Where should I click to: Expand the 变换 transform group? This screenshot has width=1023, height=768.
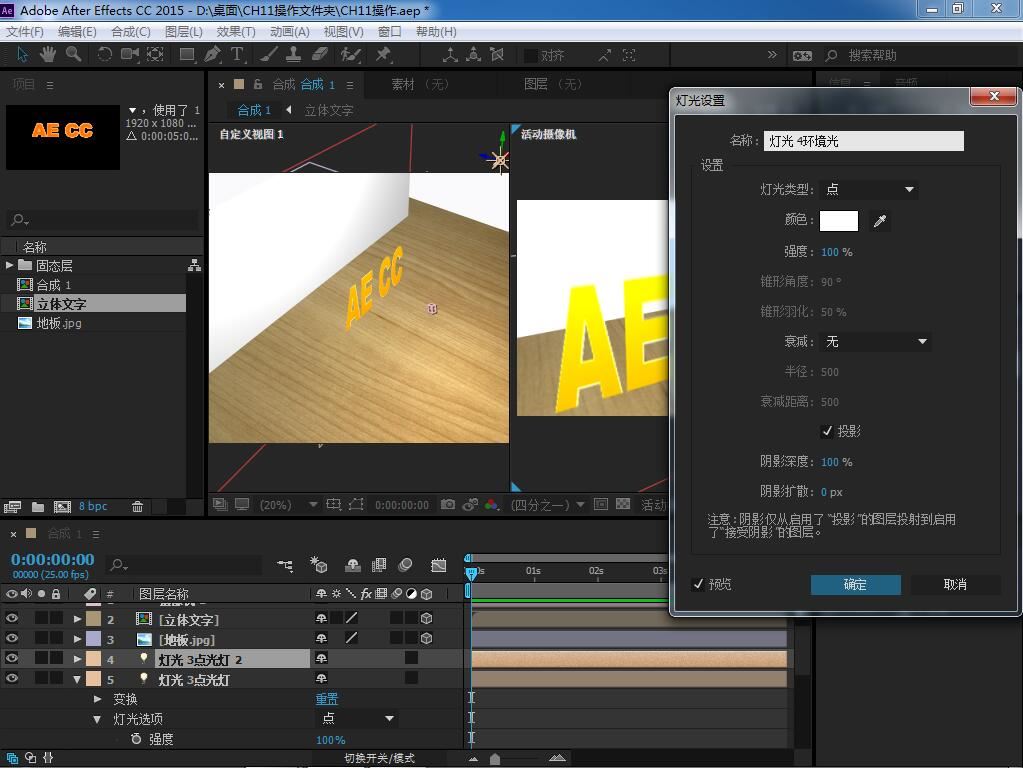tap(97, 699)
